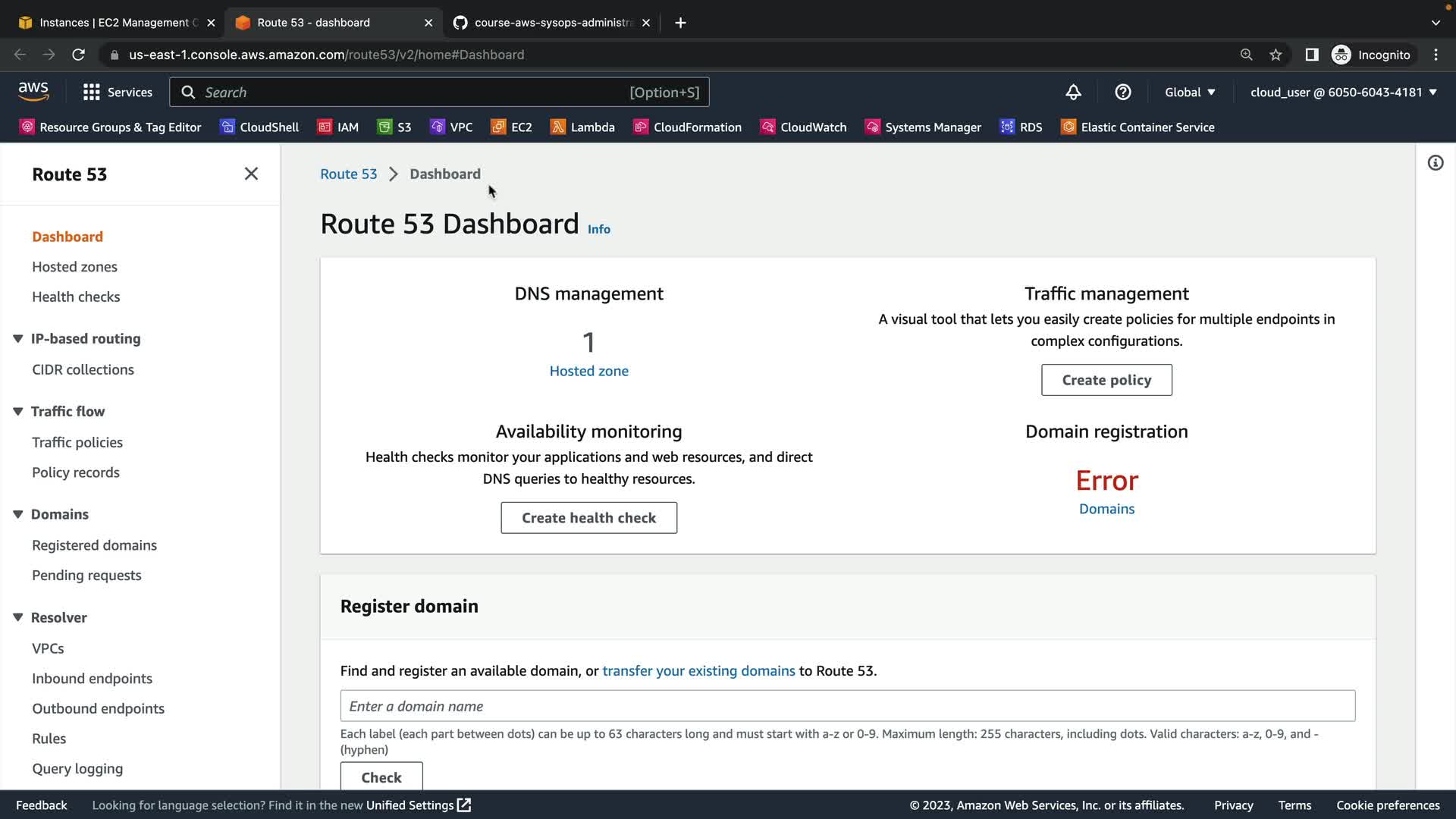1456x819 pixels.
Task: Open the Global region dropdown
Action: click(1190, 93)
